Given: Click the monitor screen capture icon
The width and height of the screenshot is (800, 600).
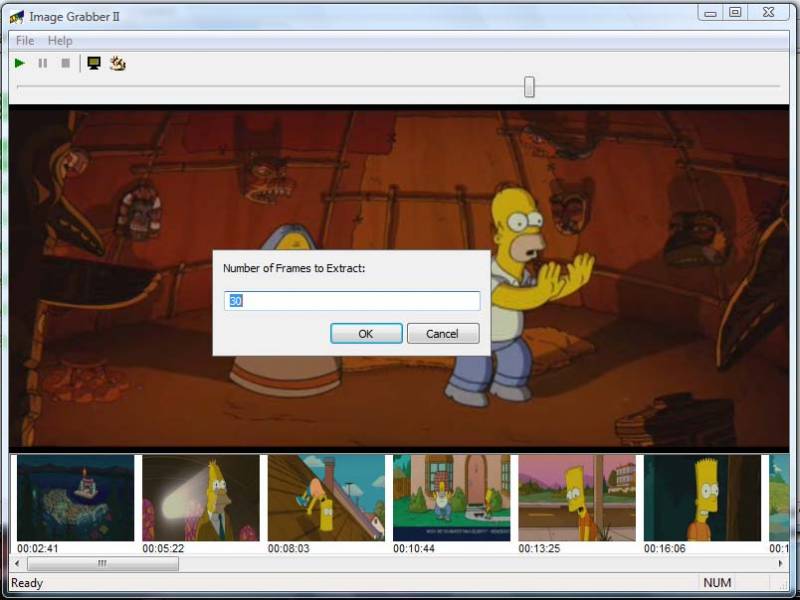Looking at the screenshot, I should click(94, 63).
